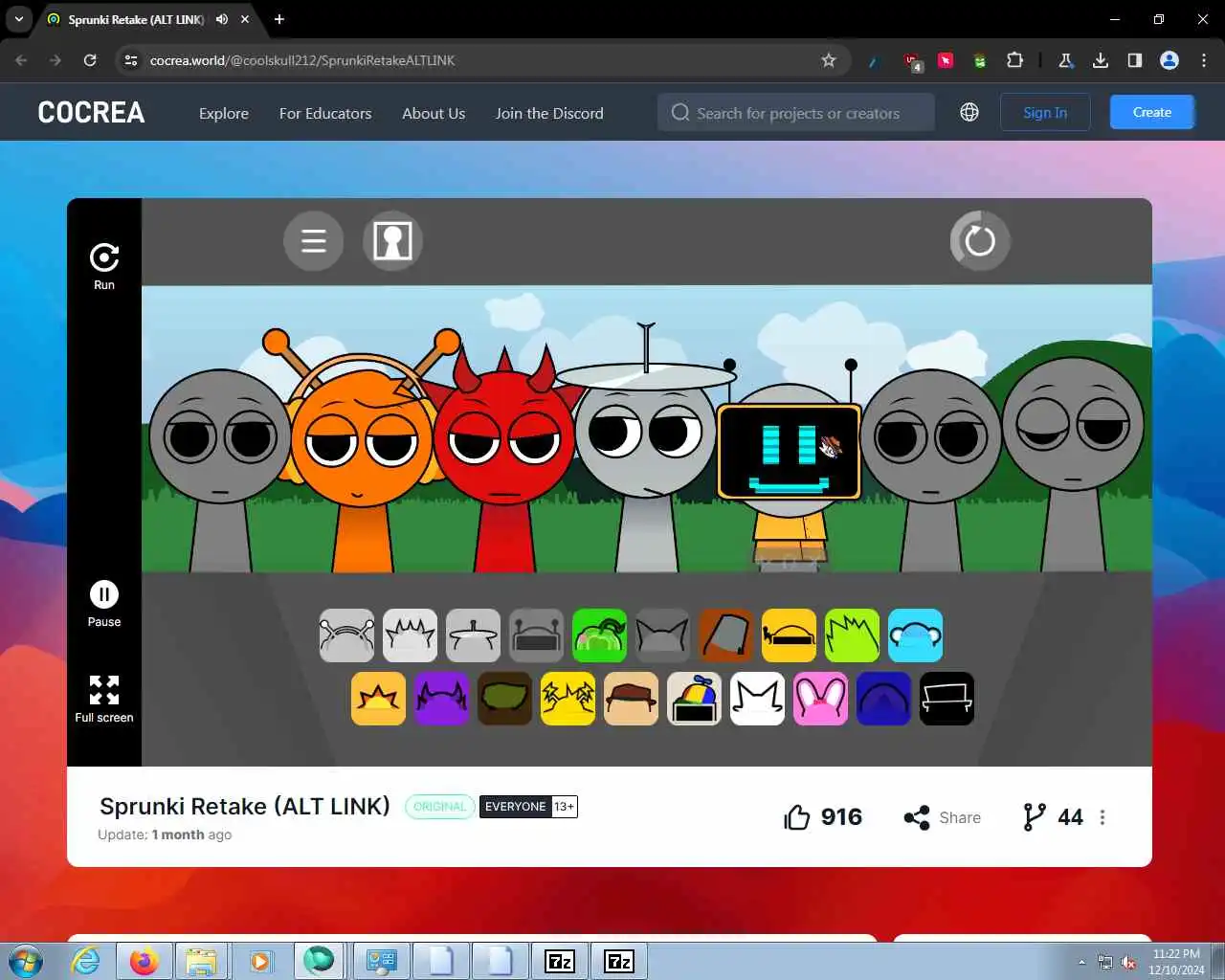Select the yellow lightning sprunki icon
1225x980 pixels.
pos(568,699)
